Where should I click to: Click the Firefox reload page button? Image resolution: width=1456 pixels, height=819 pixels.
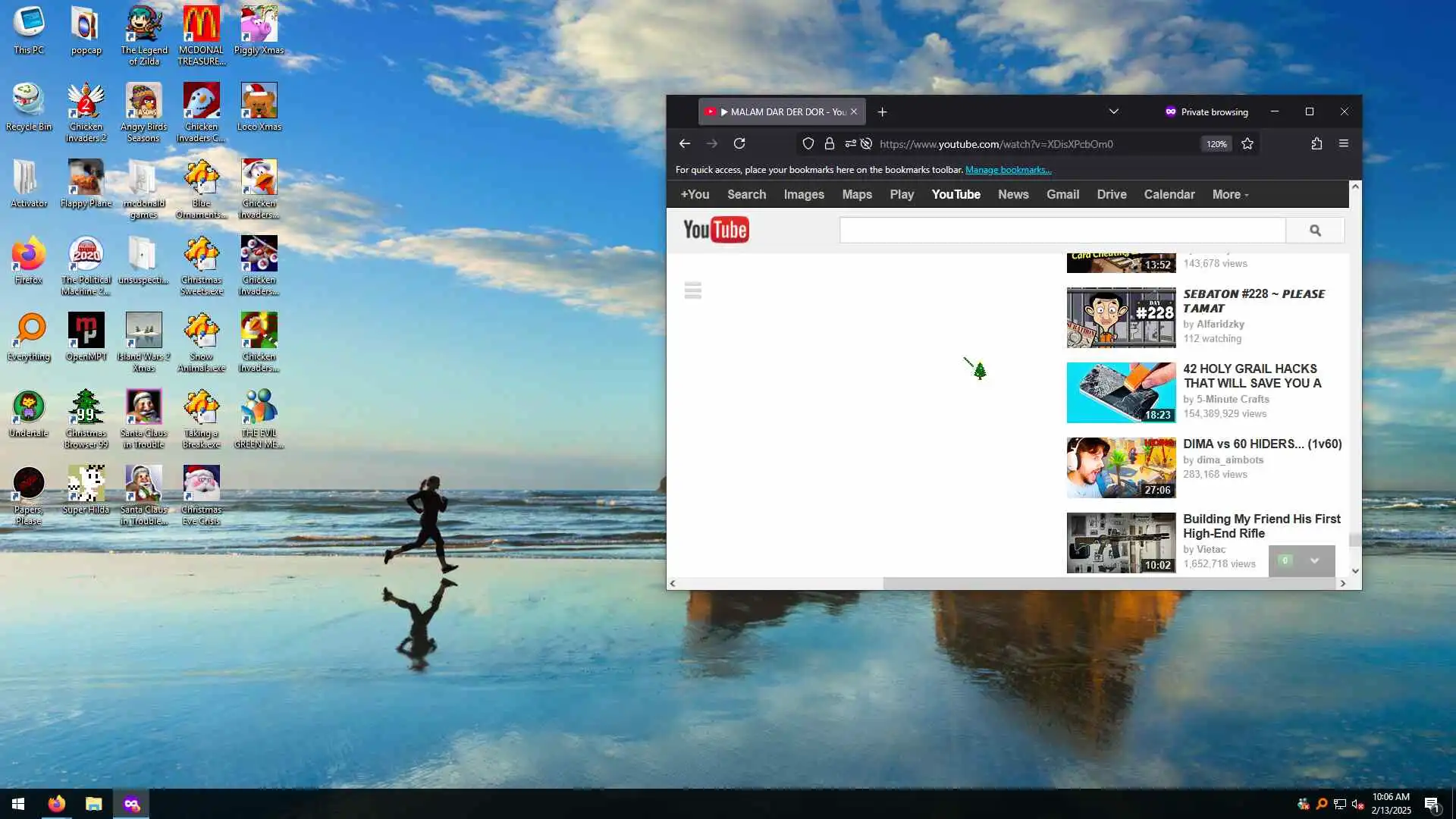[739, 143]
